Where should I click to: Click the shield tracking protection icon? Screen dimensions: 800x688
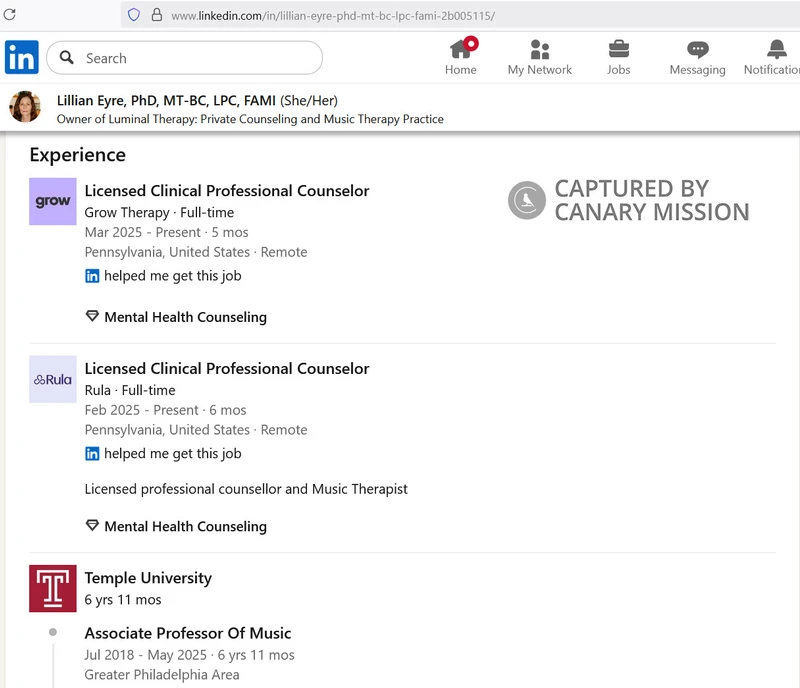point(134,15)
